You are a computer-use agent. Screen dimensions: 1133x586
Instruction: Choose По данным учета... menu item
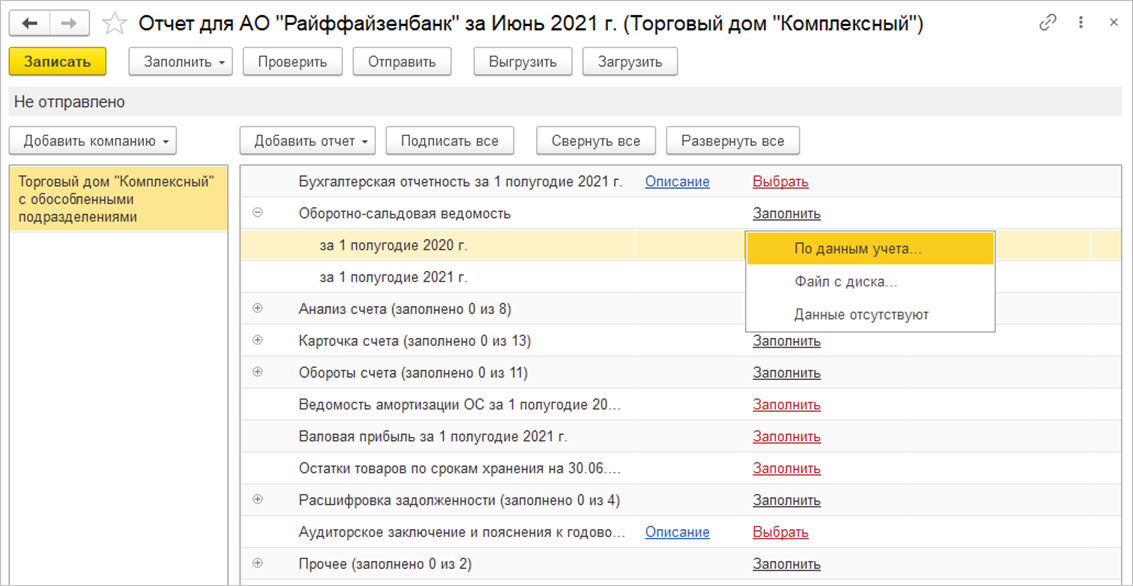[x=858, y=249]
